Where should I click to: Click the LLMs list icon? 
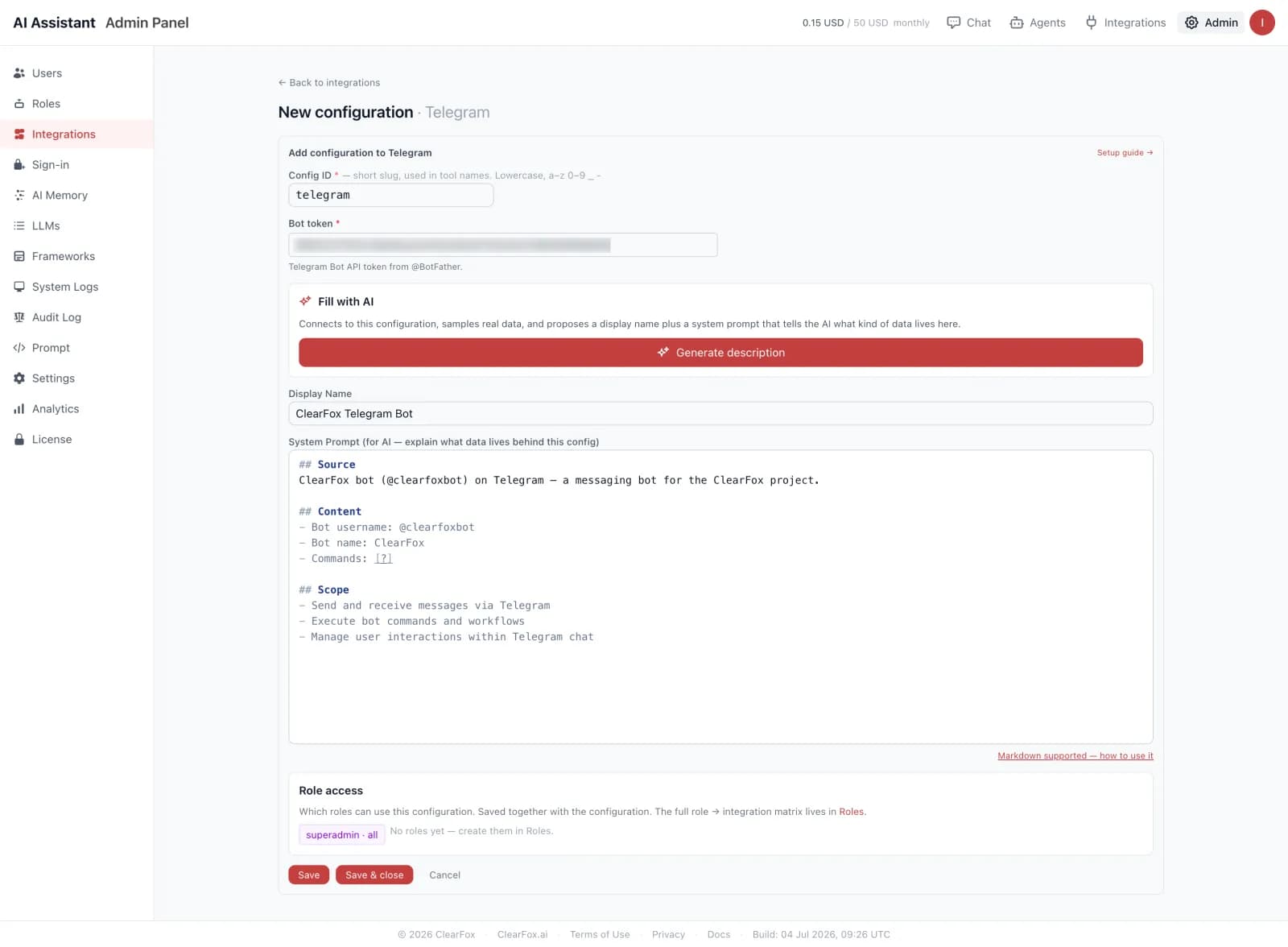19,226
